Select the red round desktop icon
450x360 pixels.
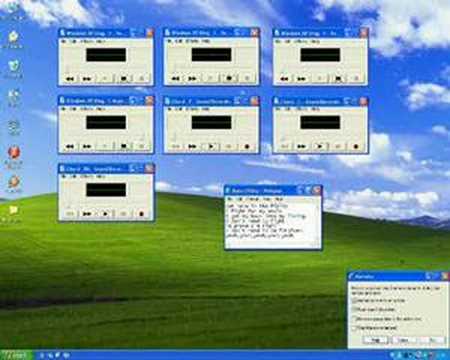[14, 153]
